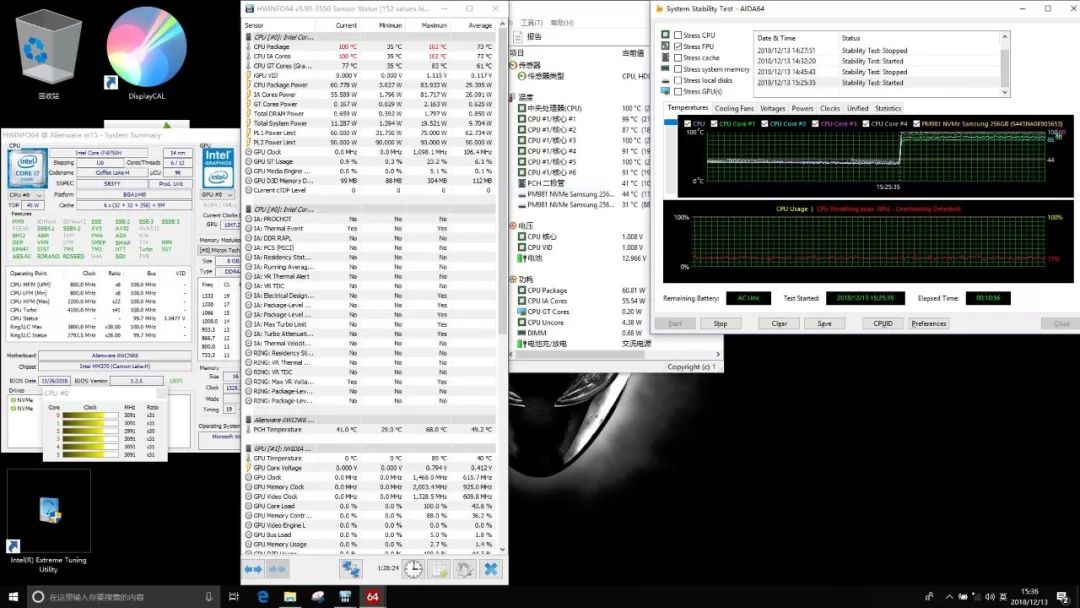1080x608 pixels.
Task: Open the CPU #0 selector dropdown
Action: (28, 195)
